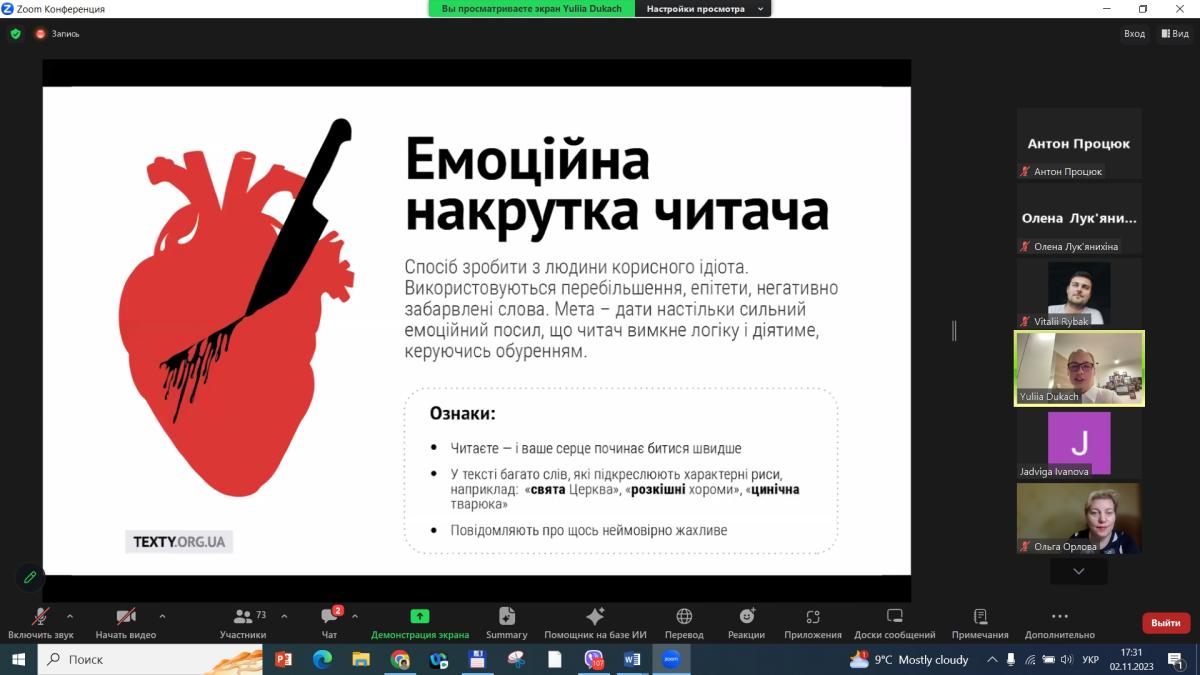This screenshot has height=675, width=1200.
Task: Open the Участники participants panel
Action: pyautogui.click(x=243, y=623)
